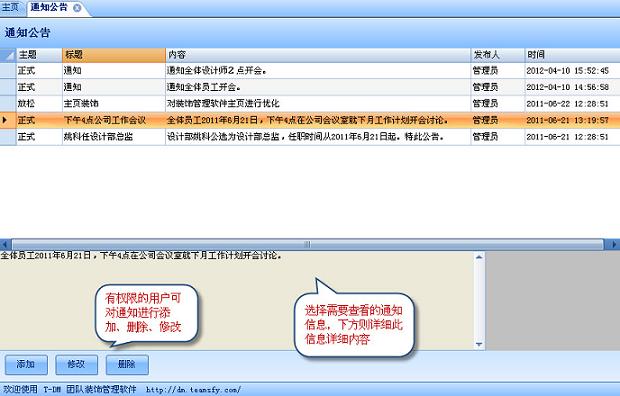This screenshot has width=620, height=396.
Task: Sort by the 内容 column header
Action: tap(318, 55)
